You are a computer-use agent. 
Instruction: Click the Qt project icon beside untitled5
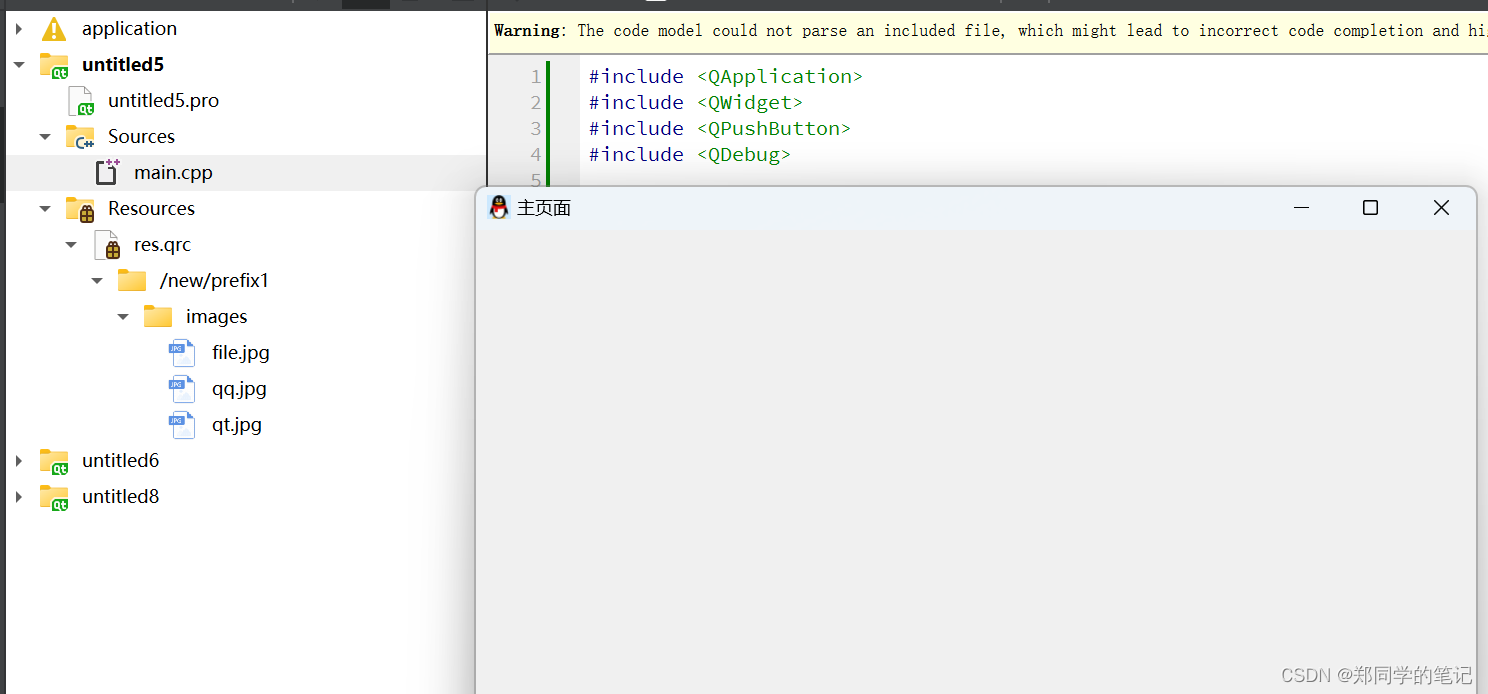53,64
